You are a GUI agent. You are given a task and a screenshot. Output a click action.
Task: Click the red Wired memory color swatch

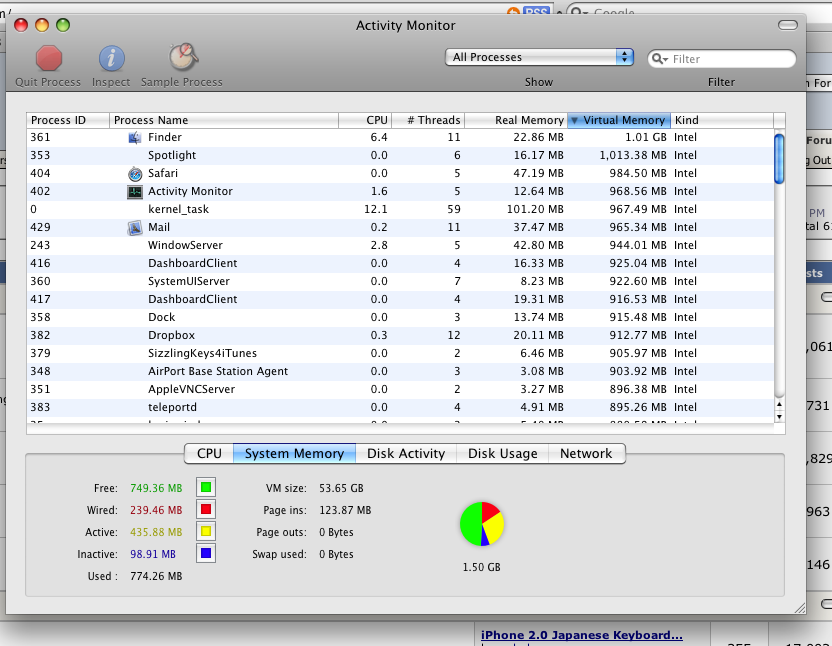pyautogui.click(x=206, y=510)
